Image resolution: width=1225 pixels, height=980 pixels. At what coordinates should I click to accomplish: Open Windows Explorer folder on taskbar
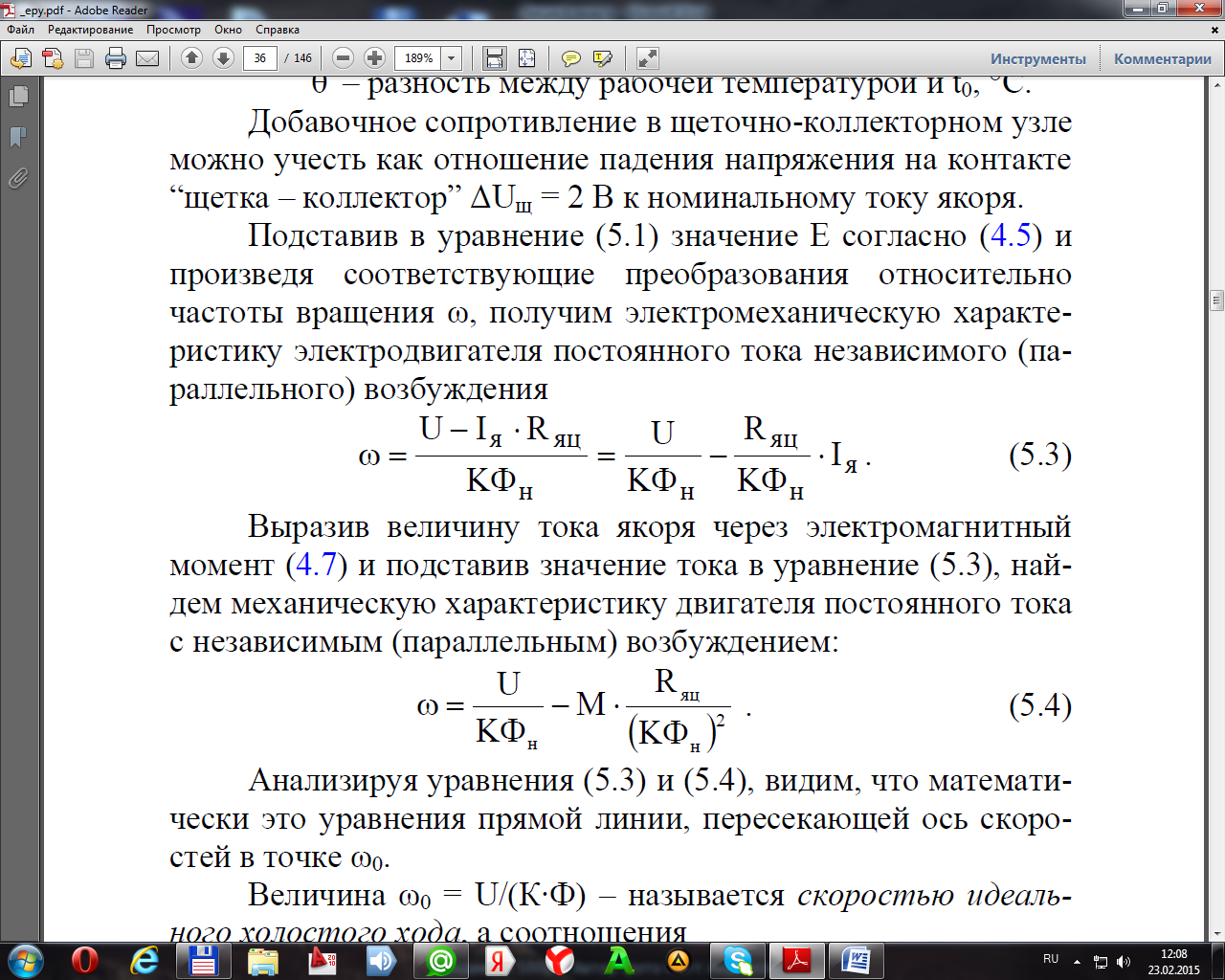tap(263, 960)
